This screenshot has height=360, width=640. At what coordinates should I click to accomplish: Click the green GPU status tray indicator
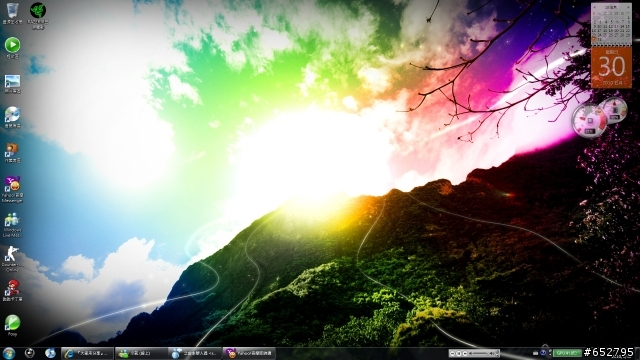[x=567, y=353]
